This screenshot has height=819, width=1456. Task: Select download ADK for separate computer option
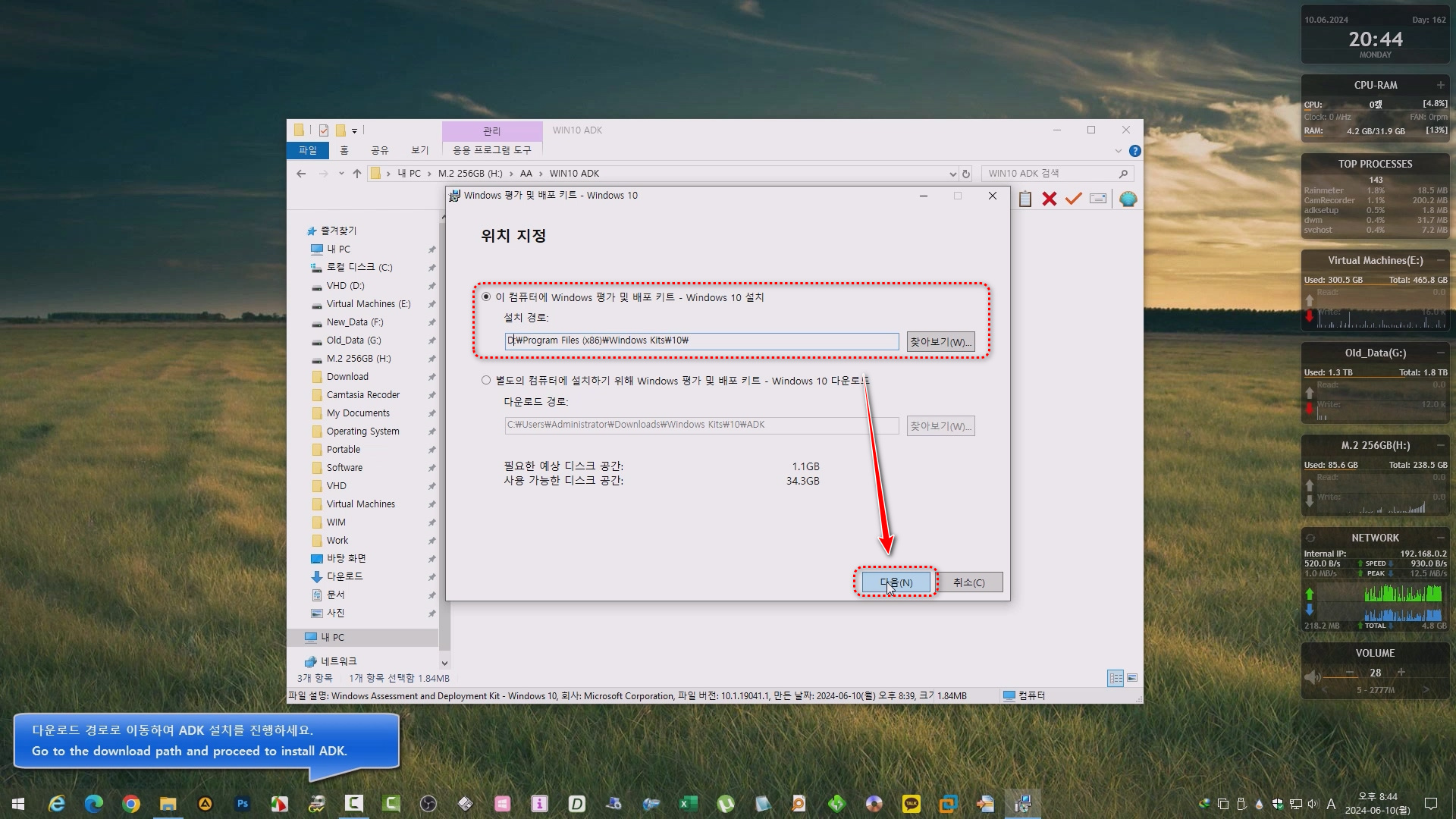pos(486,381)
